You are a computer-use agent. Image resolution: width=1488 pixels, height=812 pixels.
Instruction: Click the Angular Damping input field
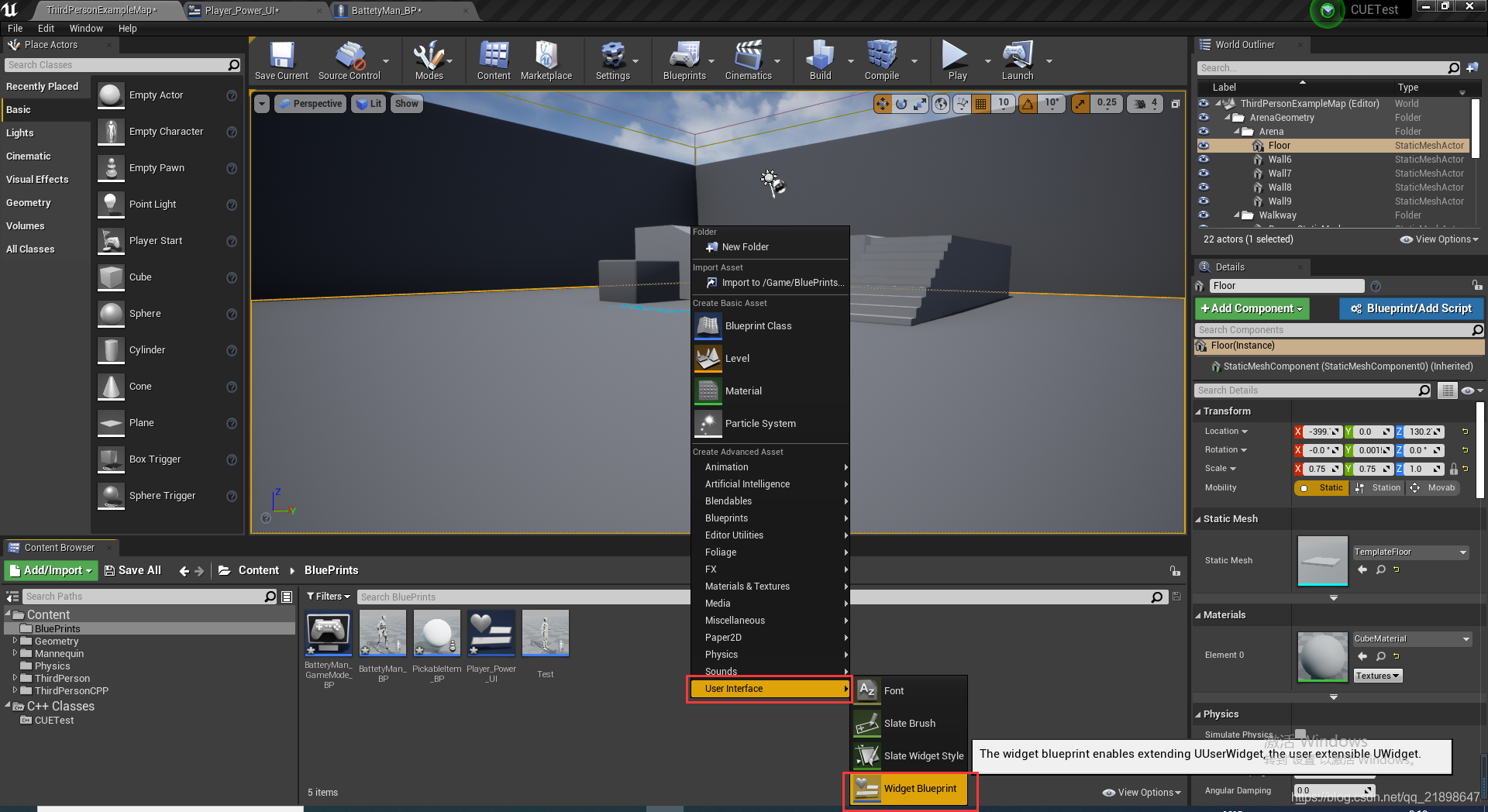pos(1335,790)
